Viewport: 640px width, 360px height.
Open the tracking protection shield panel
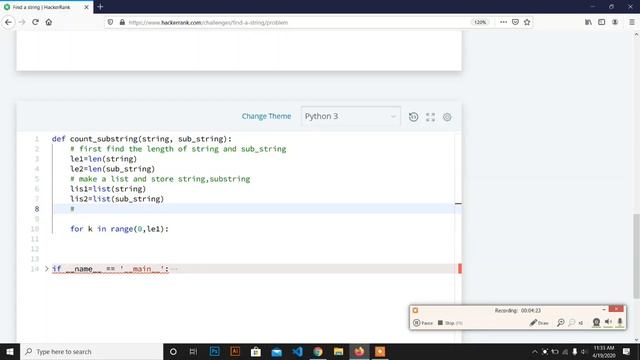tap(110, 22)
